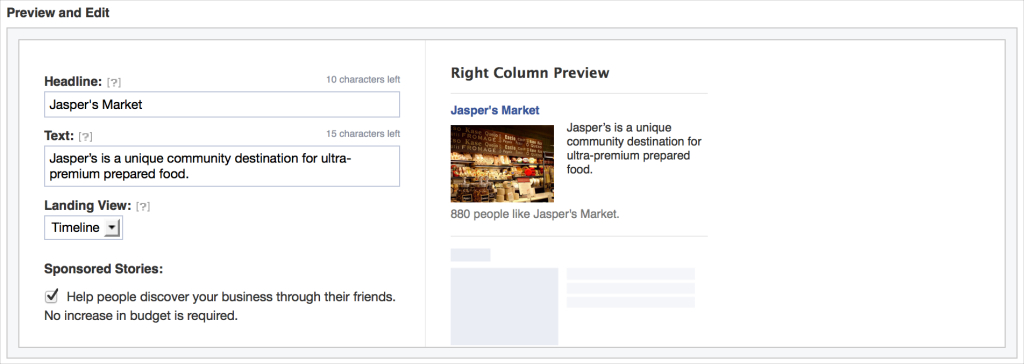This screenshot has width=1024, height=364.
Task: Toggle the Sponsored Stories checkbox
Action: [x=52, y=297]
